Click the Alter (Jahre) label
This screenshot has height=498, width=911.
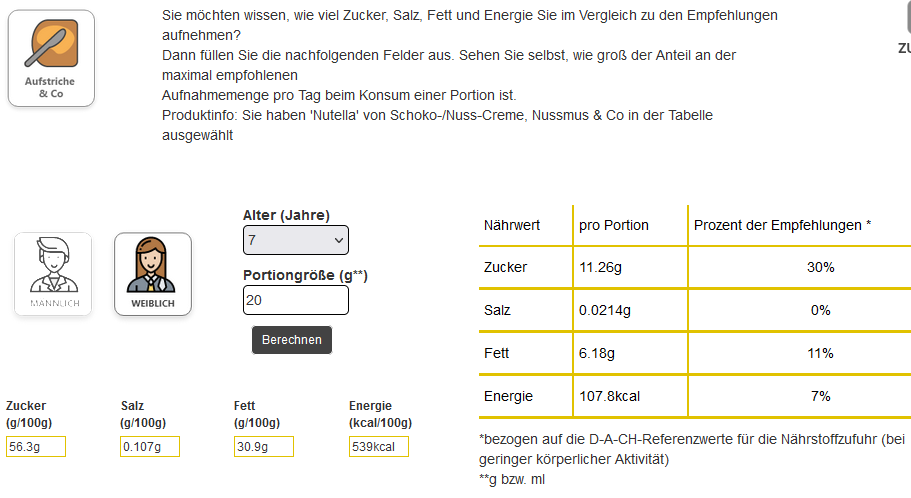point(286,215)
